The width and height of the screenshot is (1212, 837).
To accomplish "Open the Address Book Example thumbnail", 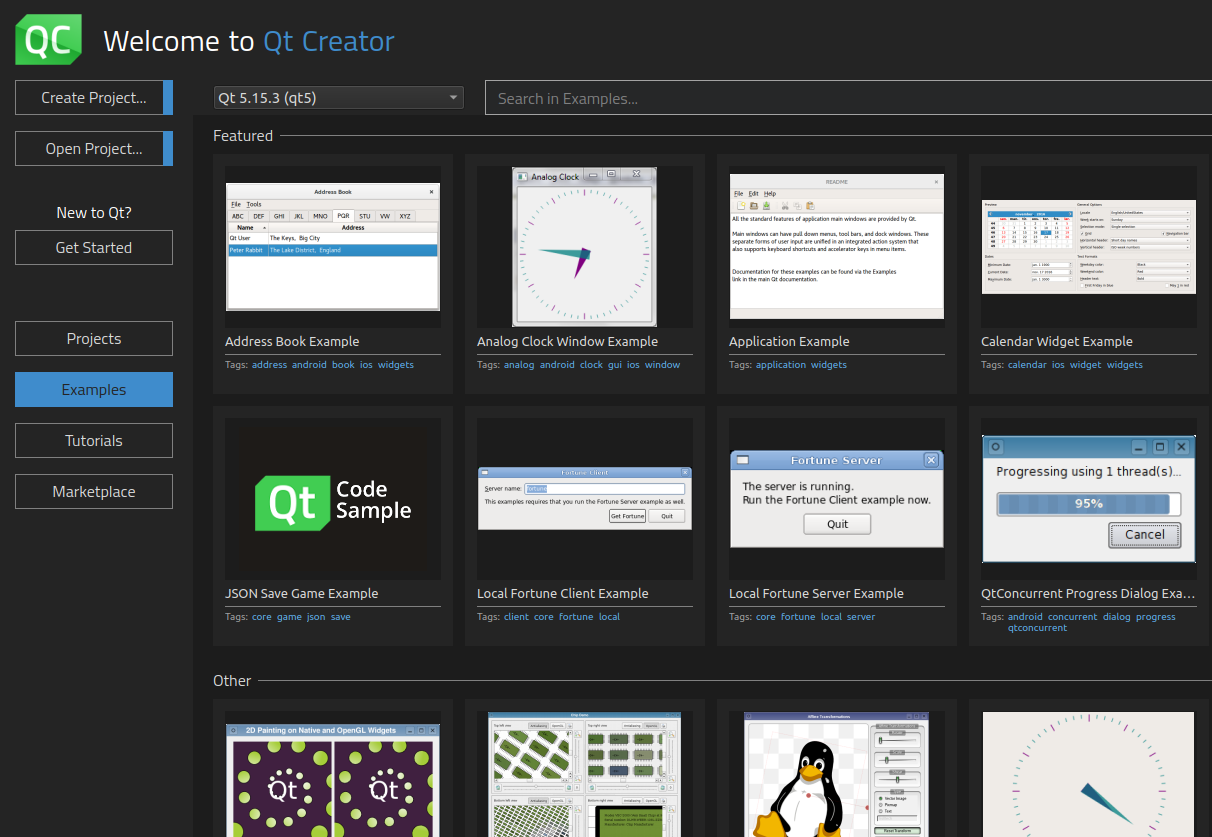I will coord(333,247).
